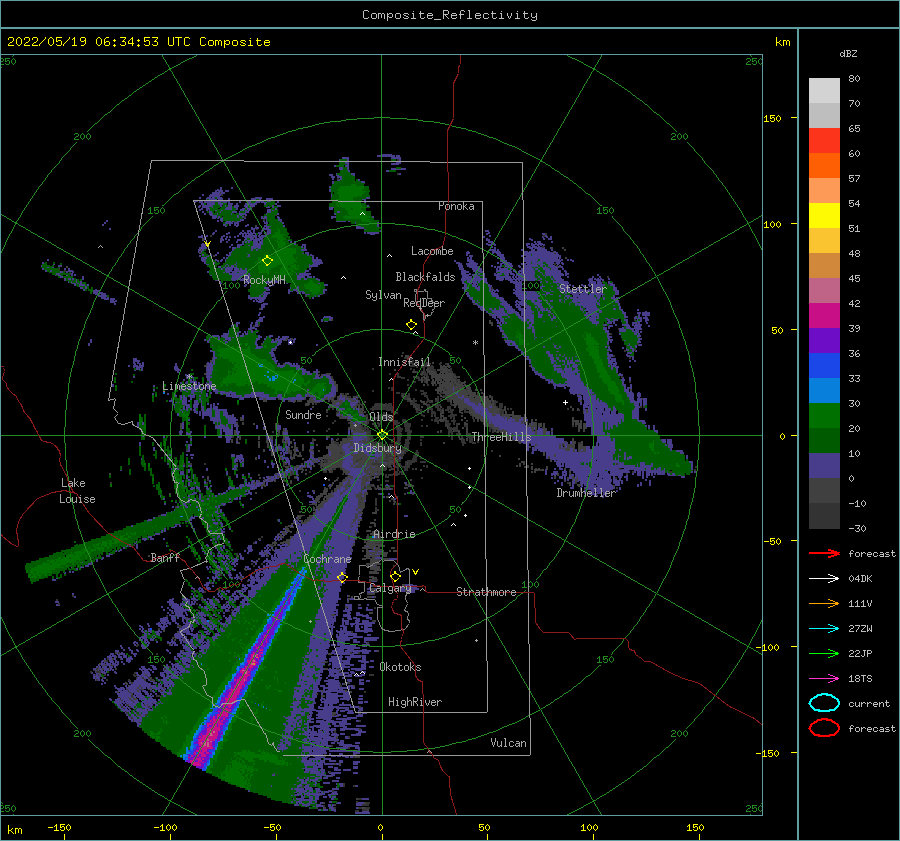Screen dimensions: 900x841
Task: Click the yellow diamond marker above Calgary
Action: click(395, 576)
